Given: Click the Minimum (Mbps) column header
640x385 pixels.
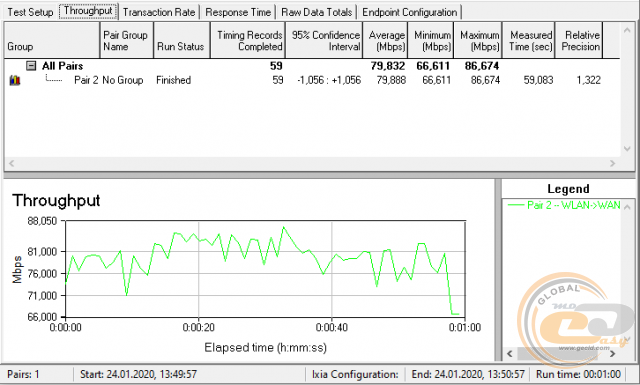Looking at the screenshot, I should (x=431, y=40).
